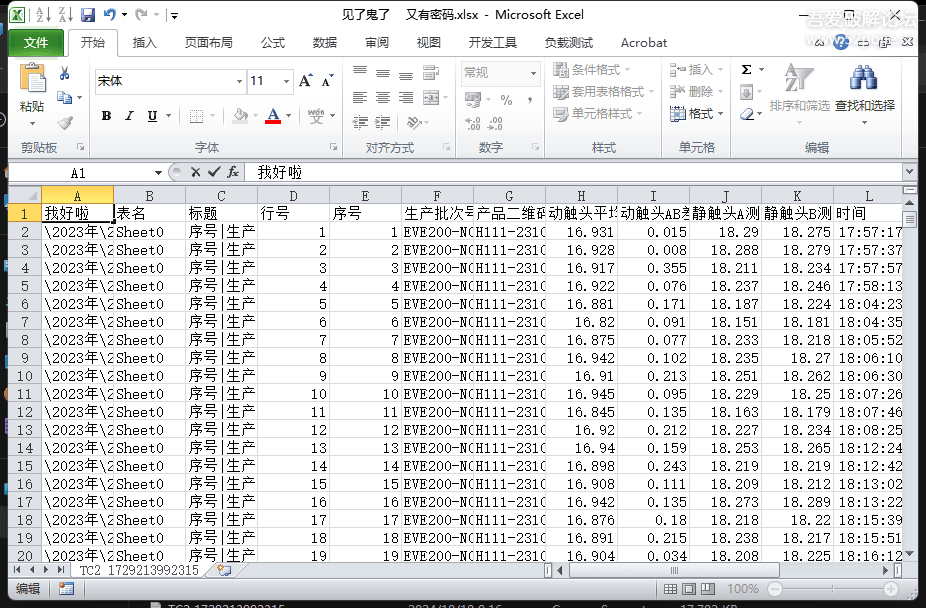Select sheet tab TC2_1729213992315

(139, 570)
